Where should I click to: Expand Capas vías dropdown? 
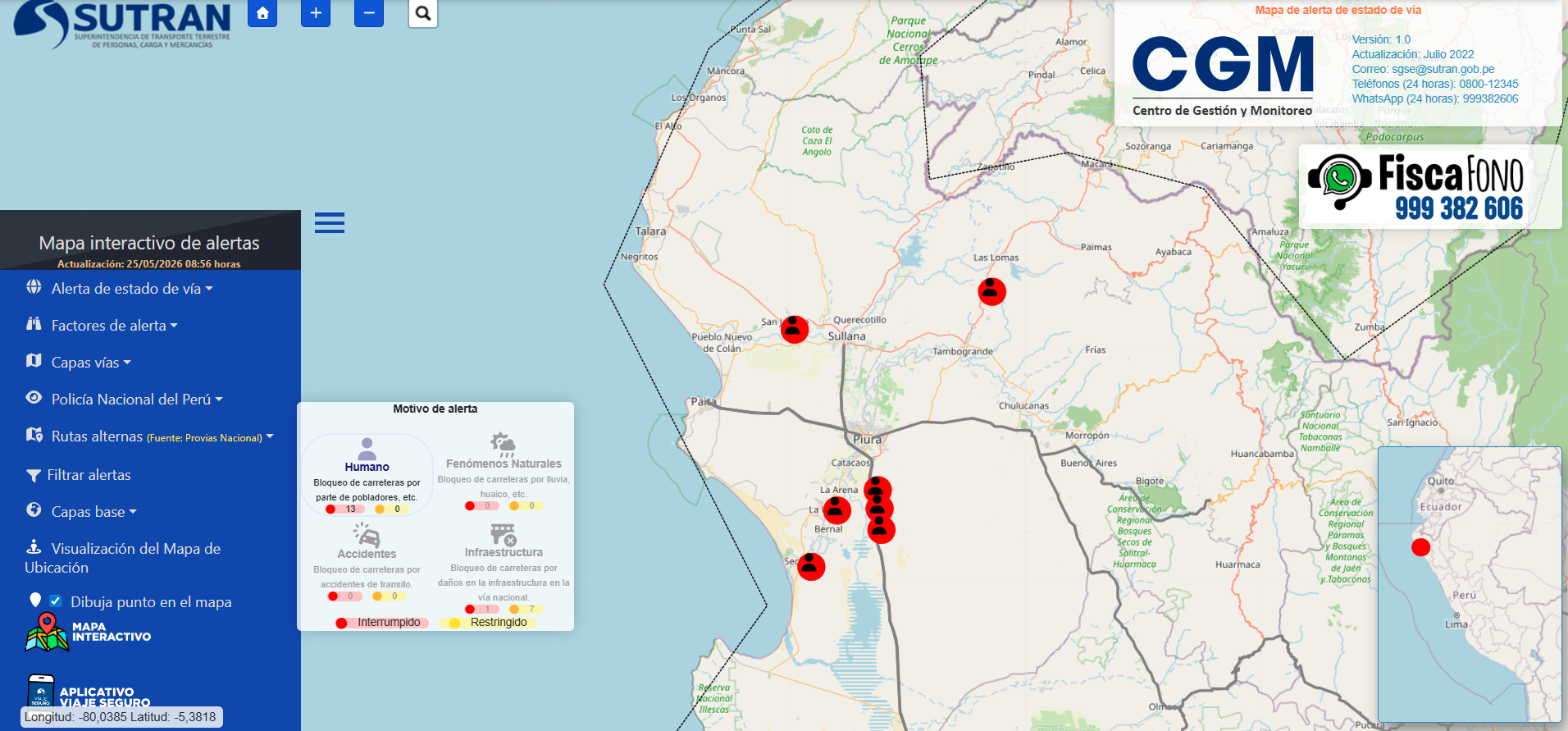[91, 363]
